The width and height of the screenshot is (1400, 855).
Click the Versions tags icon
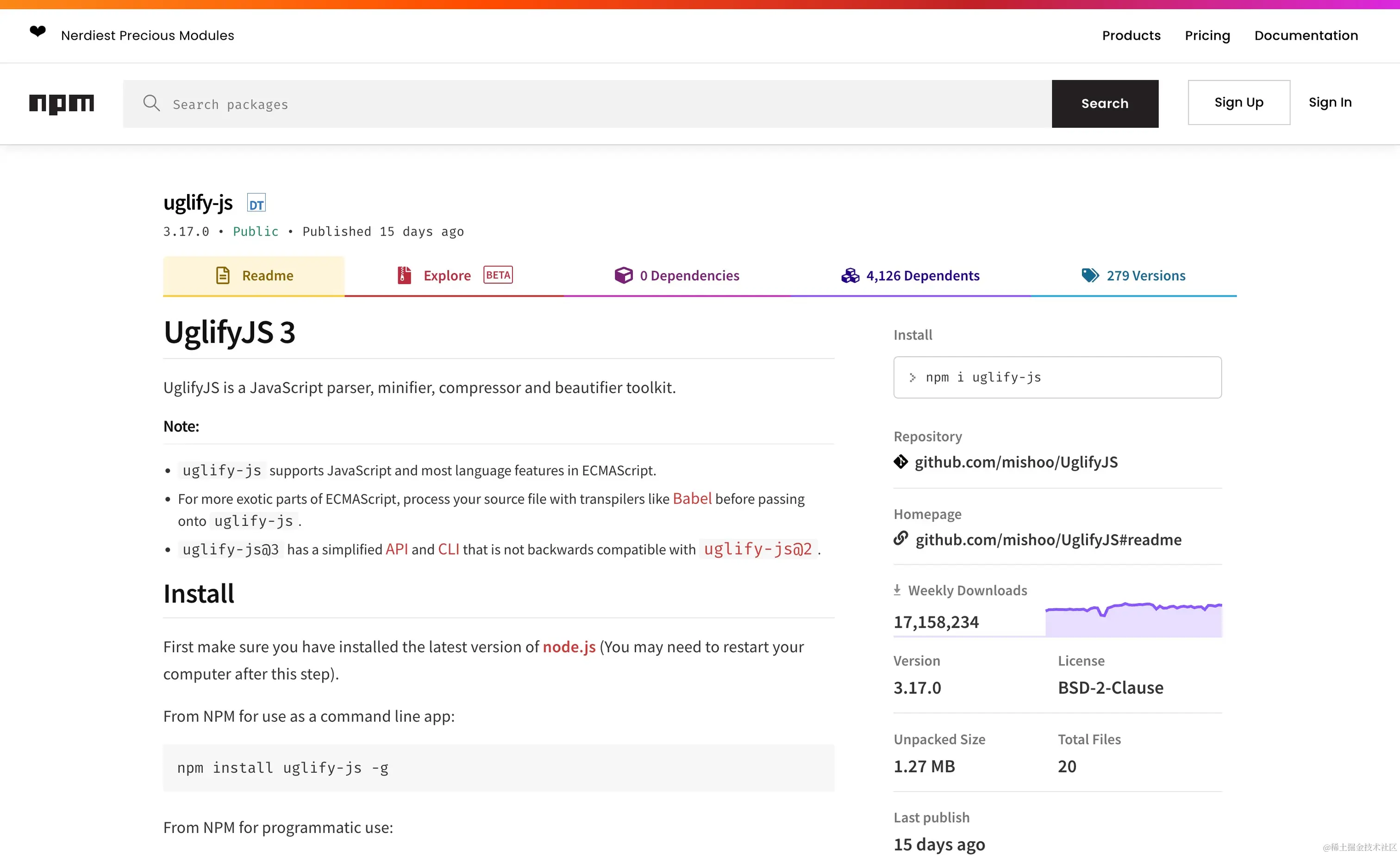tap(1090, 275)
